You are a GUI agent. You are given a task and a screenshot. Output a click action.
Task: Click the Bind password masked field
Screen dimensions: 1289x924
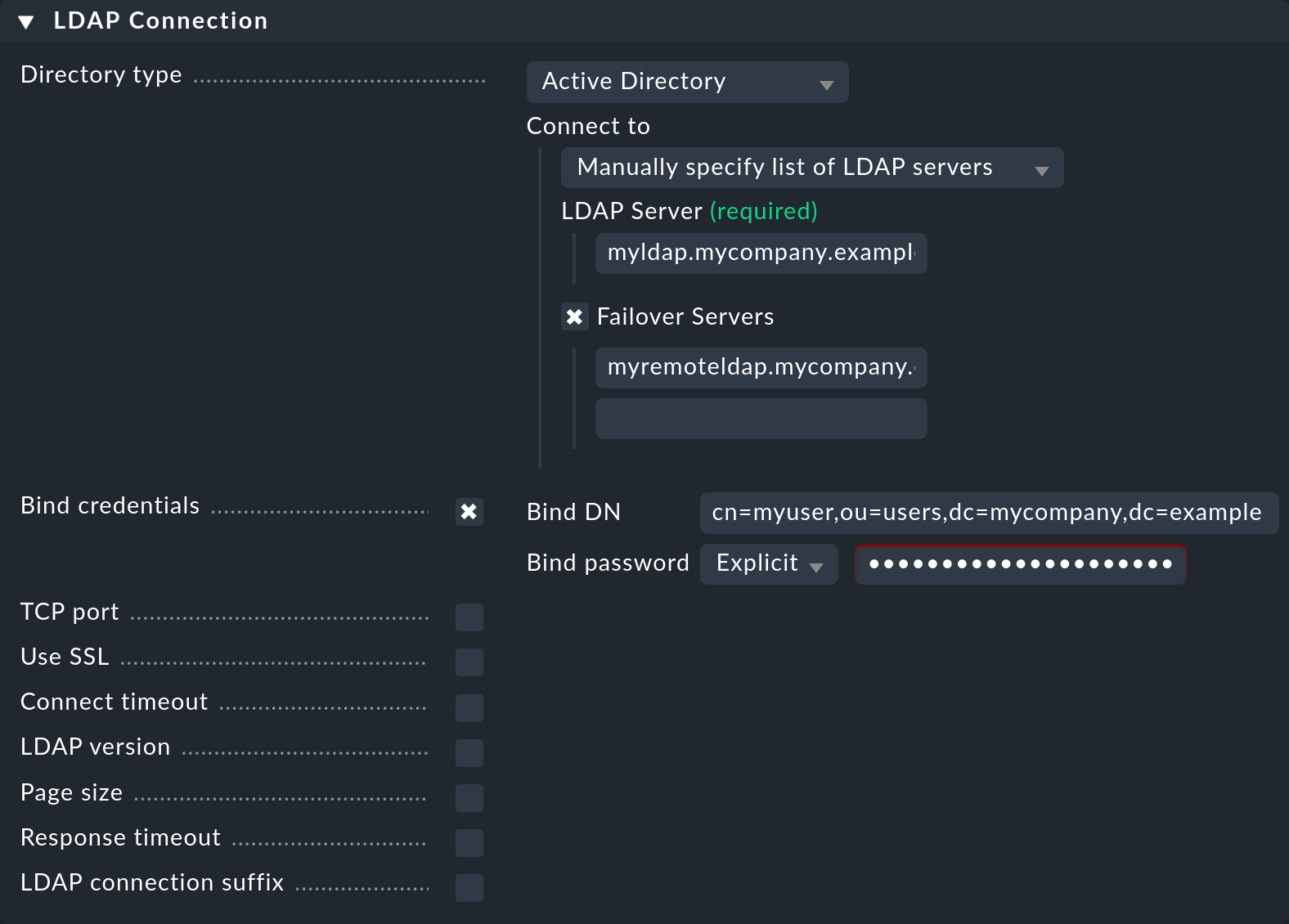(x=1021, y=564)
